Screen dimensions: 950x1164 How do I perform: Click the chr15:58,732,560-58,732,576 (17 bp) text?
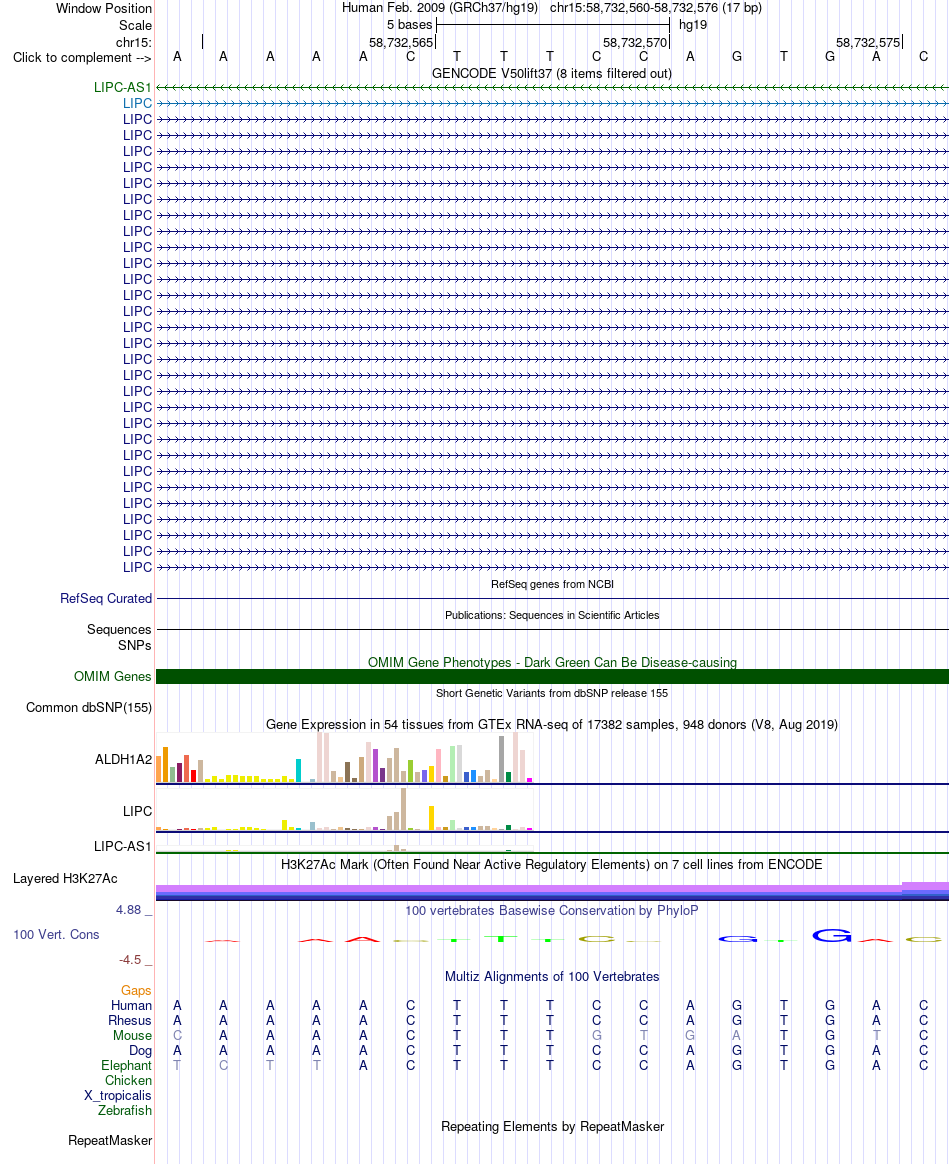pos(655,8)
